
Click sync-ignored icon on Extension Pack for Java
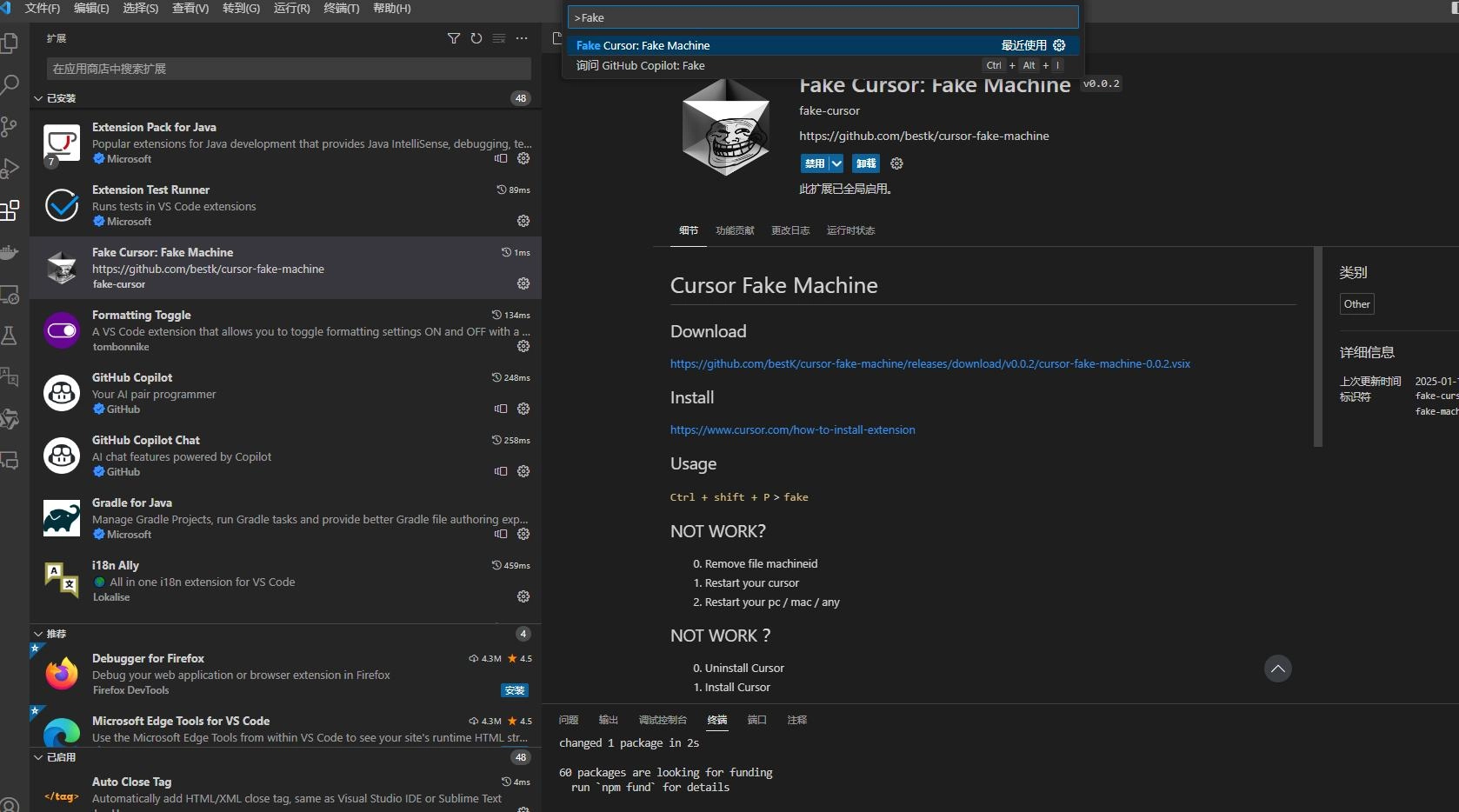pos(501,158)
